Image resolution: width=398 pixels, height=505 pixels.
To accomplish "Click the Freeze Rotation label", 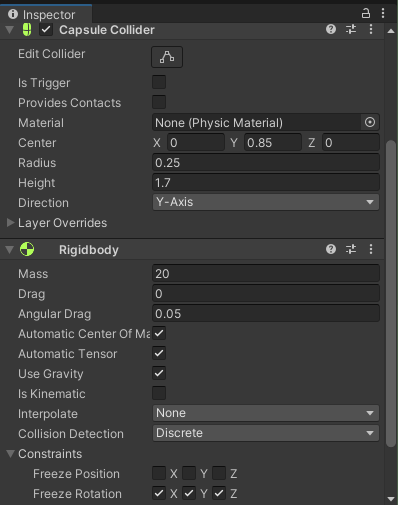I will coord(77,494).
